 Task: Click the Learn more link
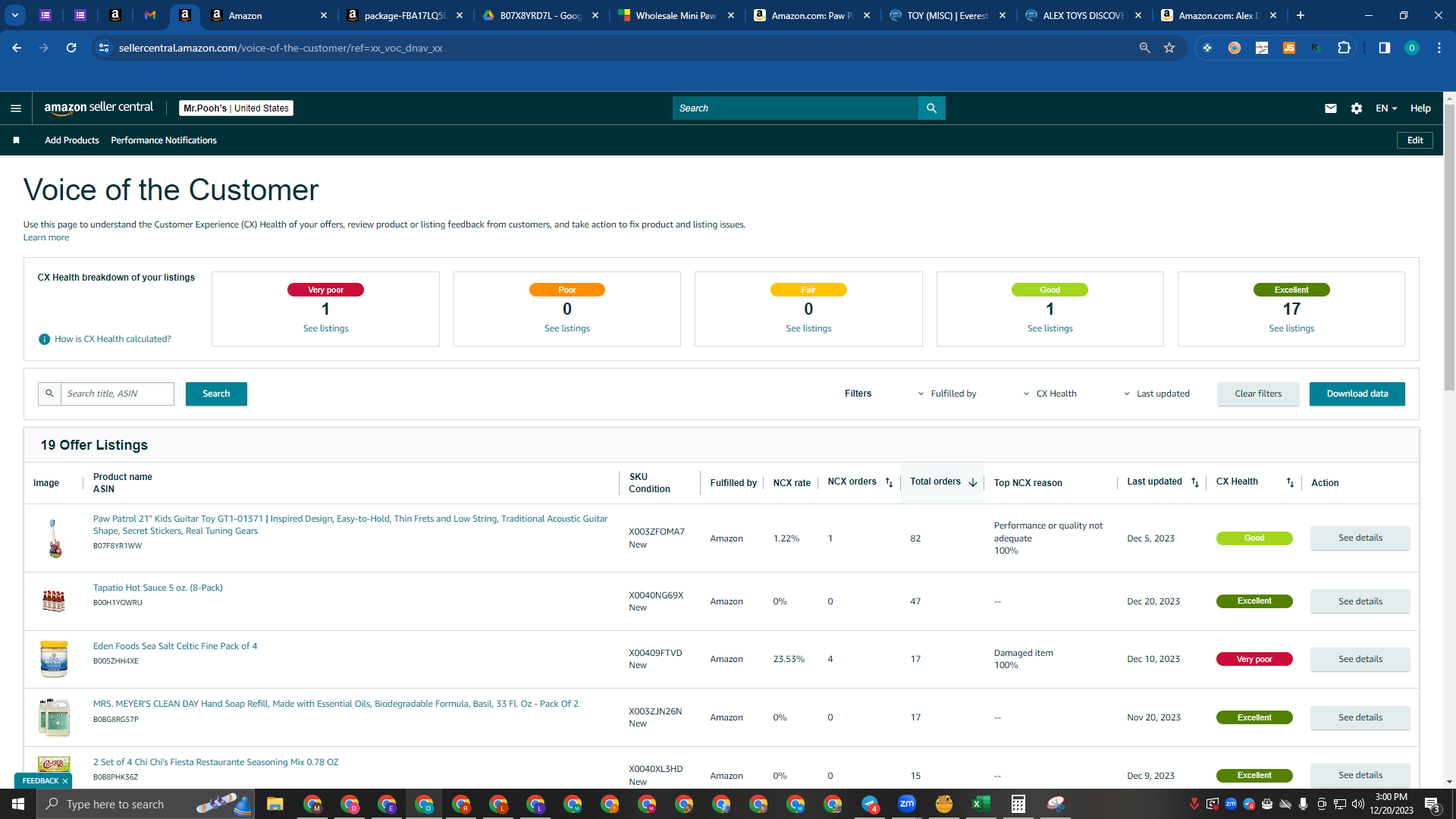46,237
